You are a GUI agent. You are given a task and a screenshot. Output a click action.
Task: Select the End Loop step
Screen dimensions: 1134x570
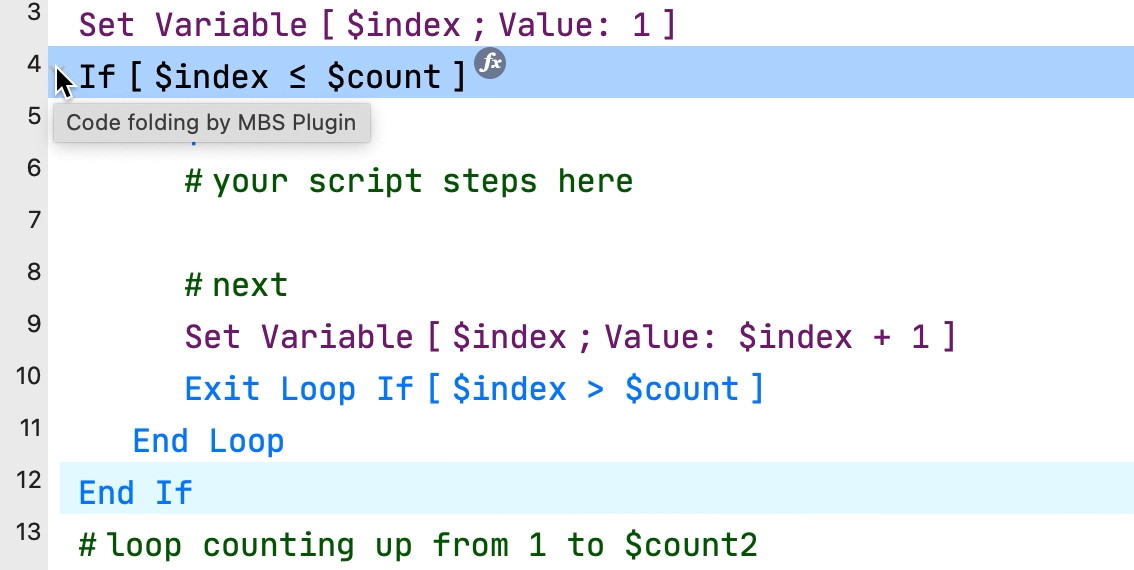click(208, 441)
